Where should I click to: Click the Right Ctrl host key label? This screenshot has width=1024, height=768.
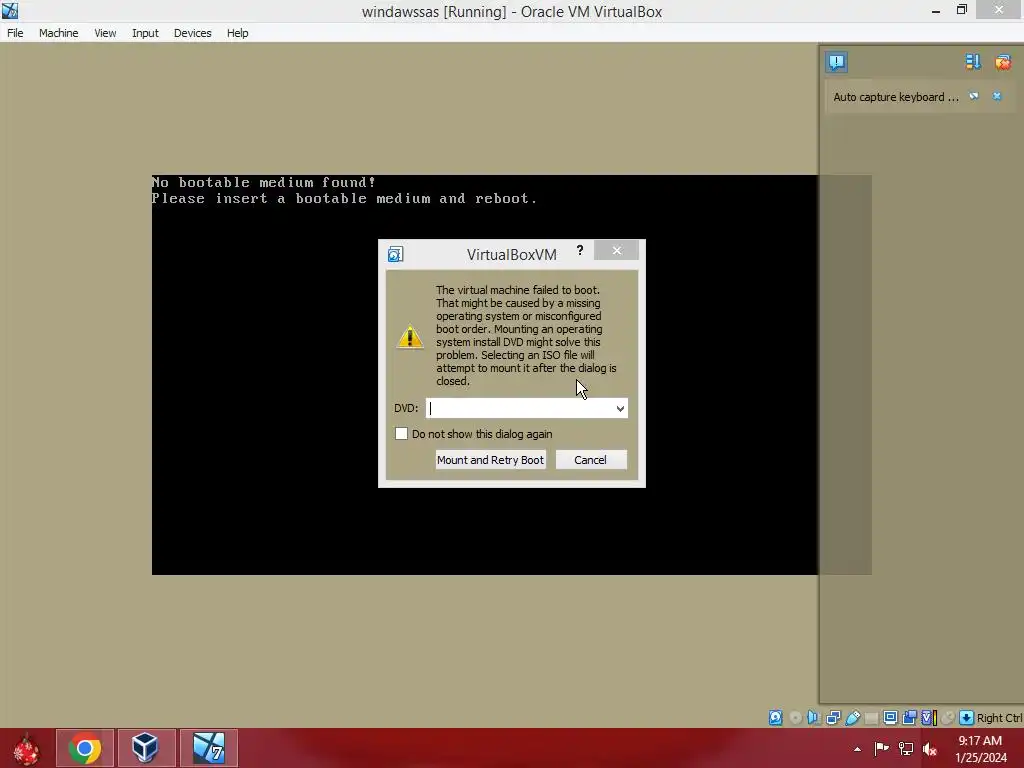tap(1000, 718)
